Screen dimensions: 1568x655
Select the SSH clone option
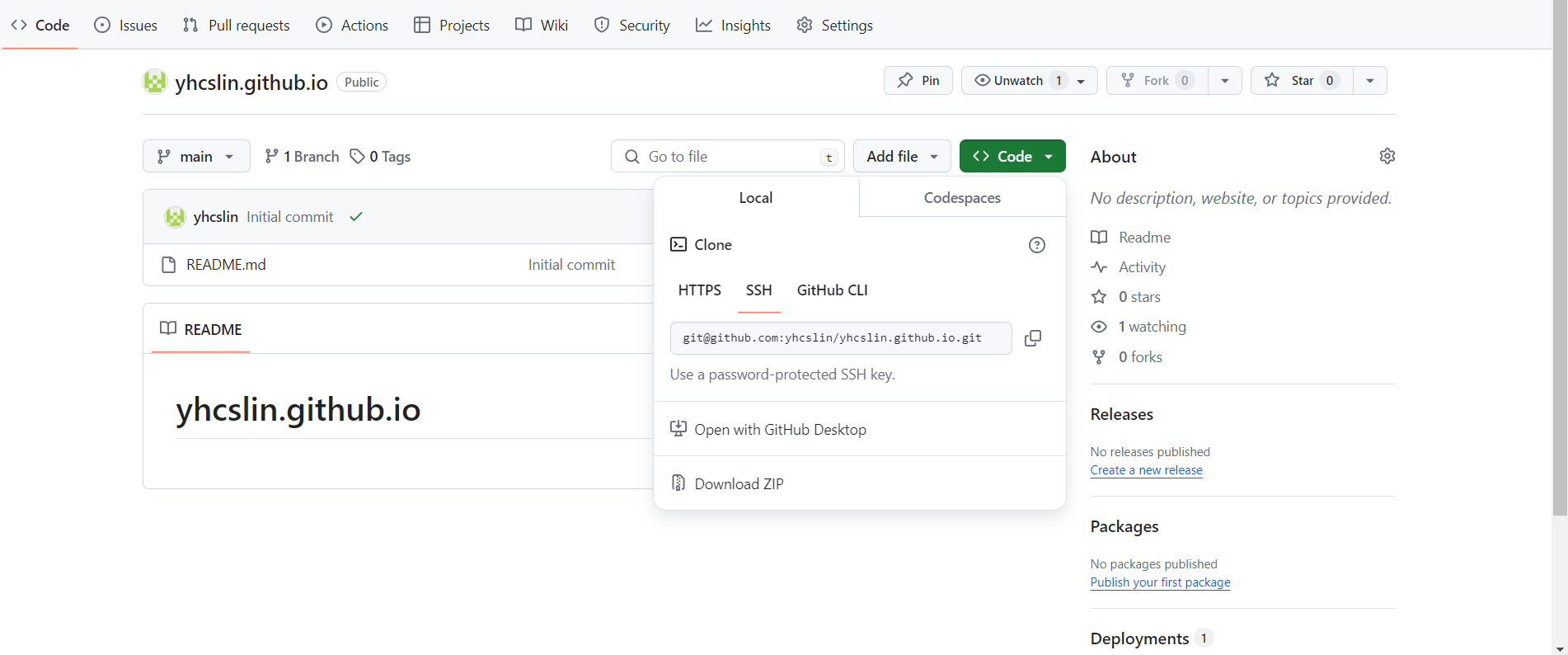758,290
